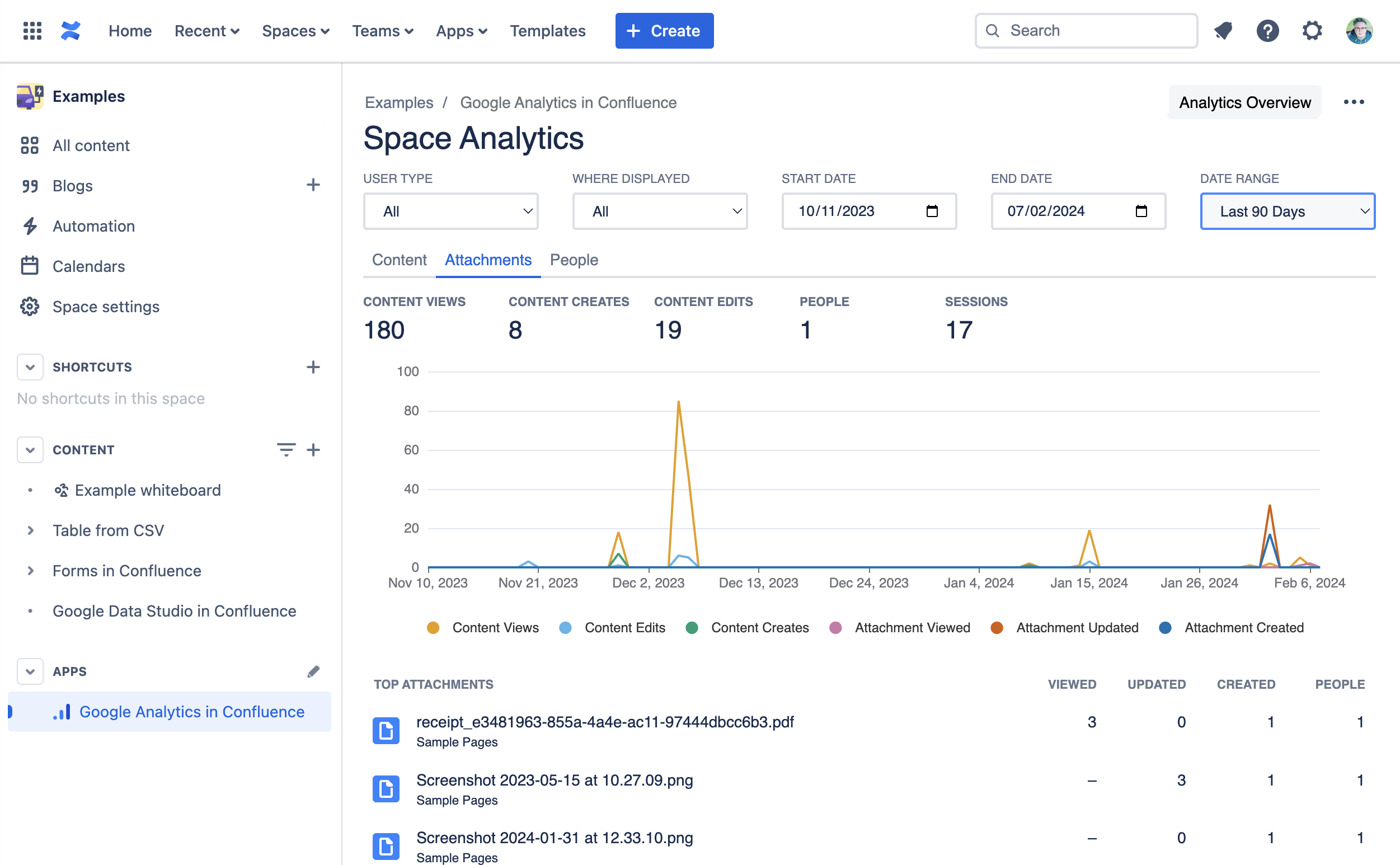Open the Date Range dropdown
This screenshot has width=1400, height=865.
pyautogui.click(x=1288, y=211)
